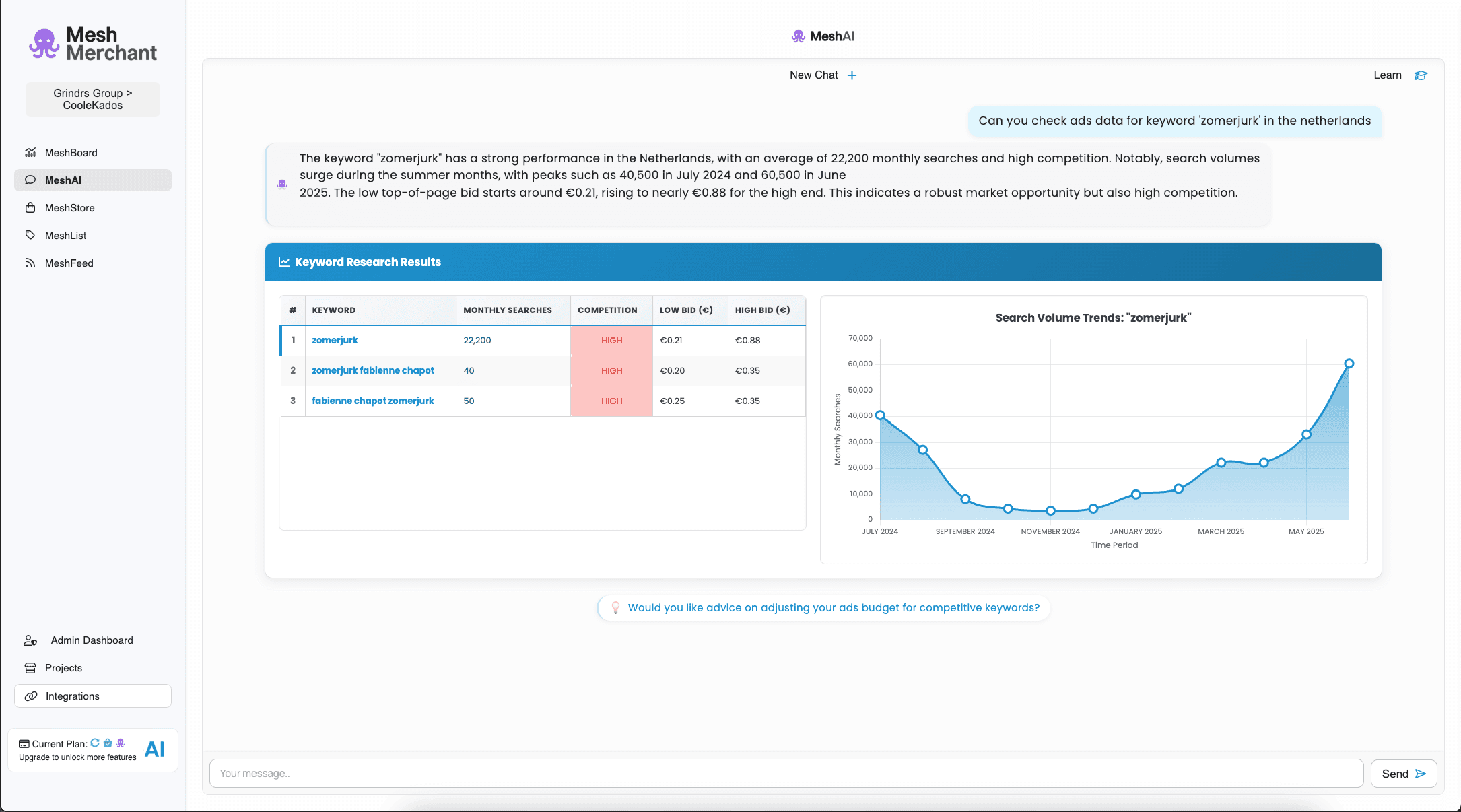The image size is (1461, 812).
Task: Click the June 2025 peak chart point
Action: (1349, 364)
